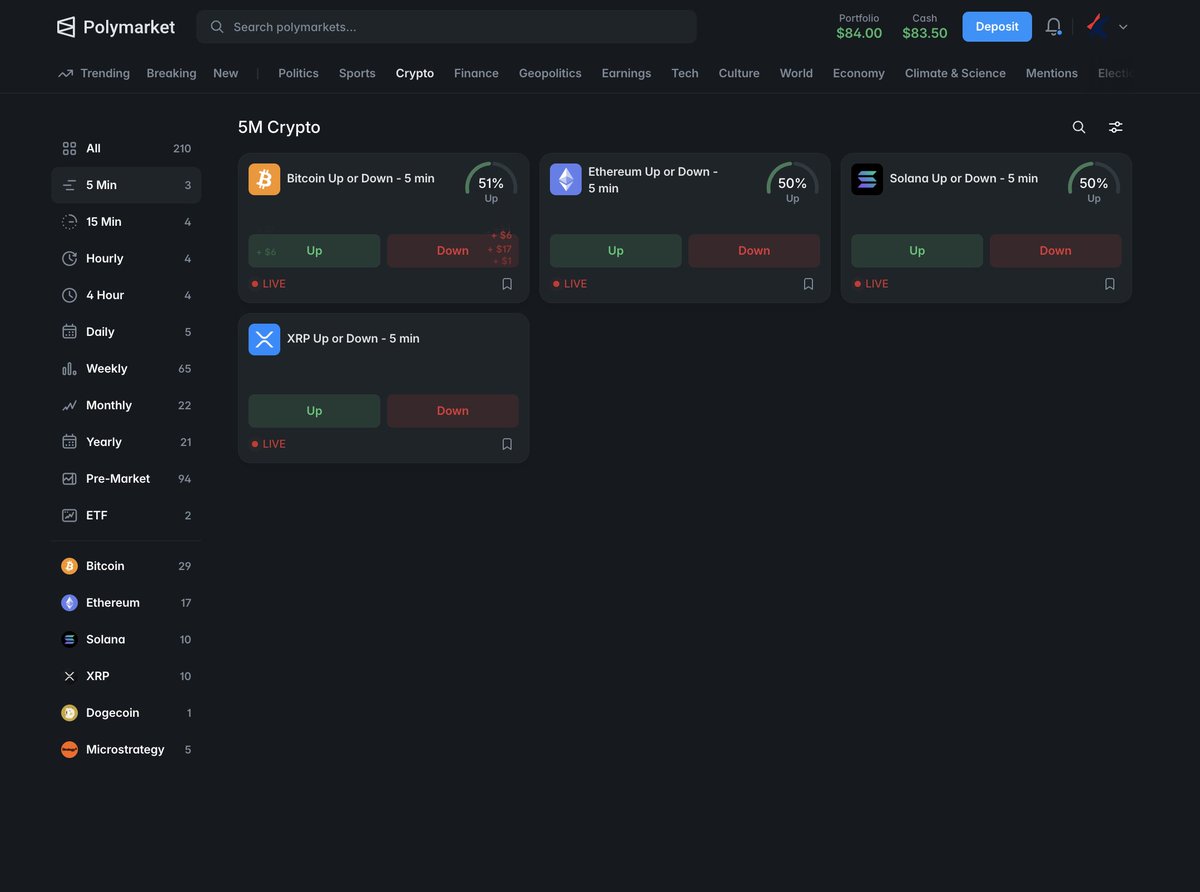This screenshot has height=892, width=1200.
Task: Click Ethereum 50% Up probability gauge
Action: (x=792, y=184)
